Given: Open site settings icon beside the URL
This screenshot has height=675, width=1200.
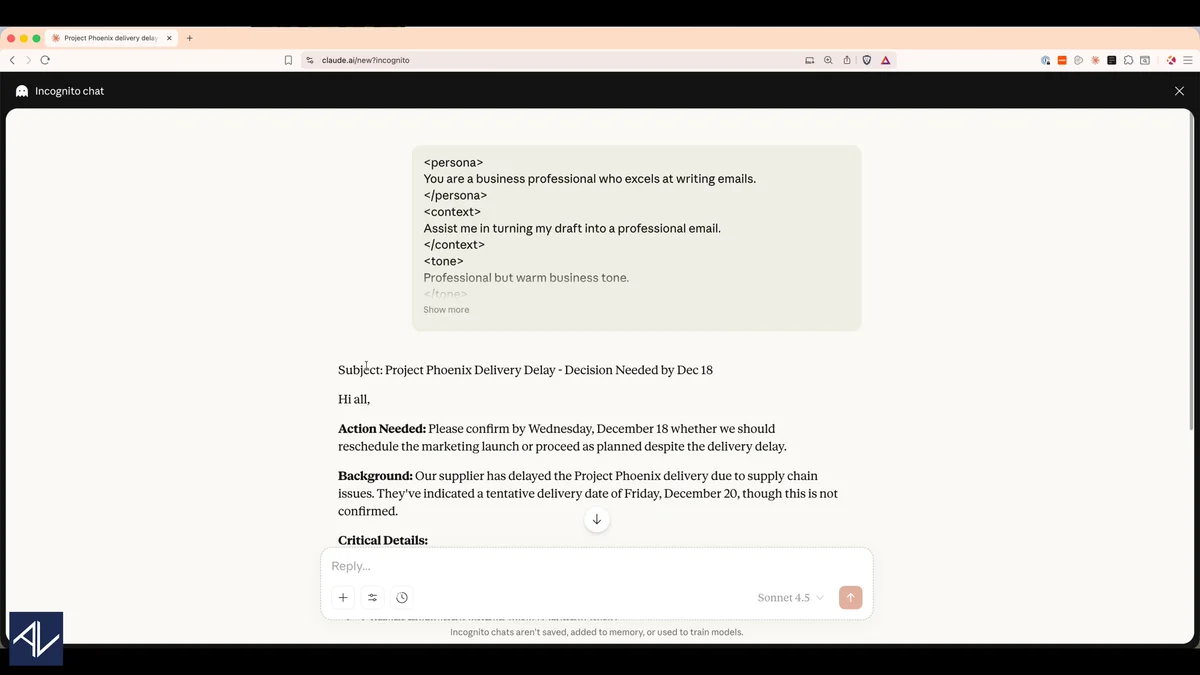Looking at the screenshot, I should click(310, 60).
